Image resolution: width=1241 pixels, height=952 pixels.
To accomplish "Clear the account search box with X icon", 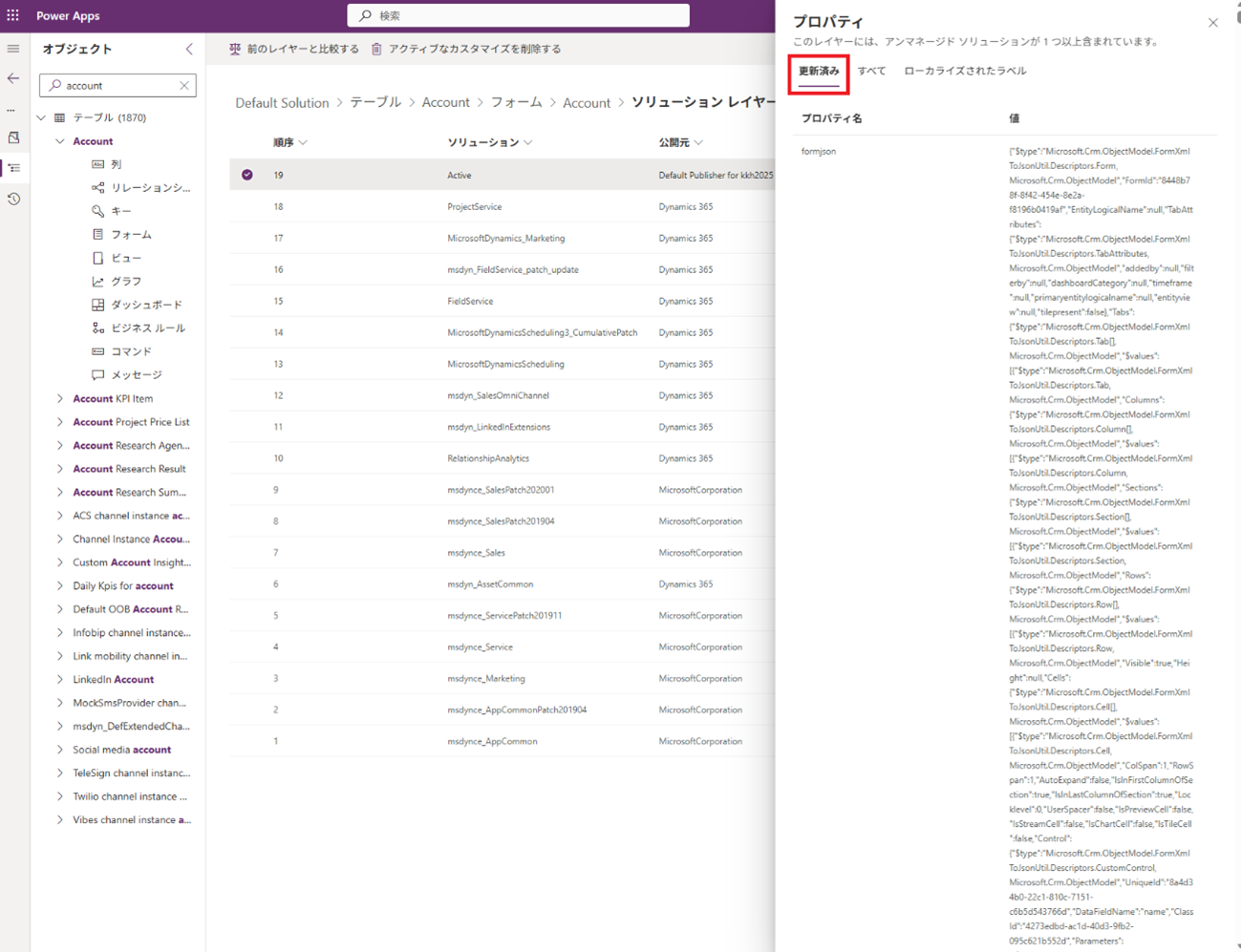I will coord(184,86).
